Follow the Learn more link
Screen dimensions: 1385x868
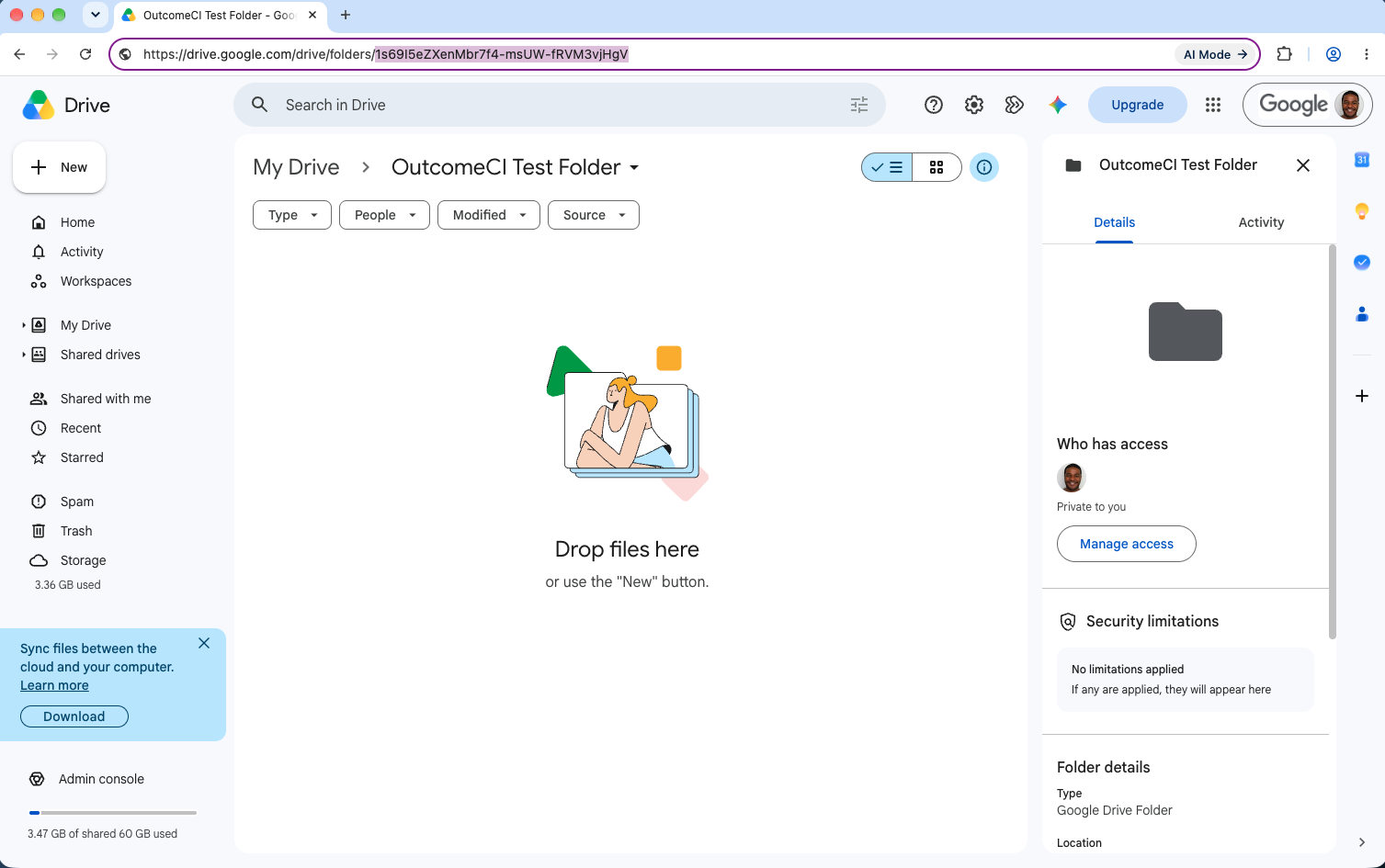pos(54,685)
